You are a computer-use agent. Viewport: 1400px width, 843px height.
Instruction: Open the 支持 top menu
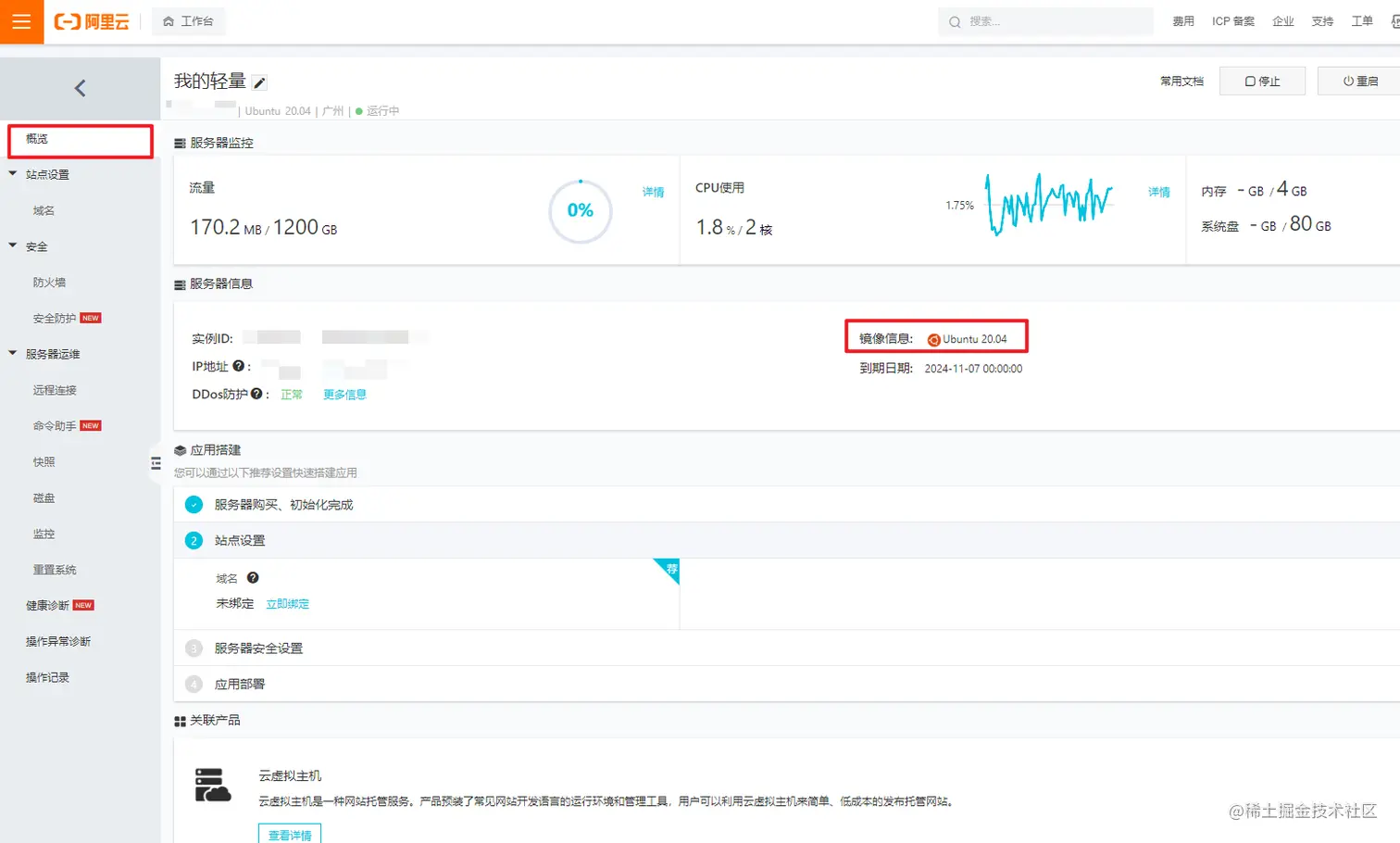click(1322, 21)
